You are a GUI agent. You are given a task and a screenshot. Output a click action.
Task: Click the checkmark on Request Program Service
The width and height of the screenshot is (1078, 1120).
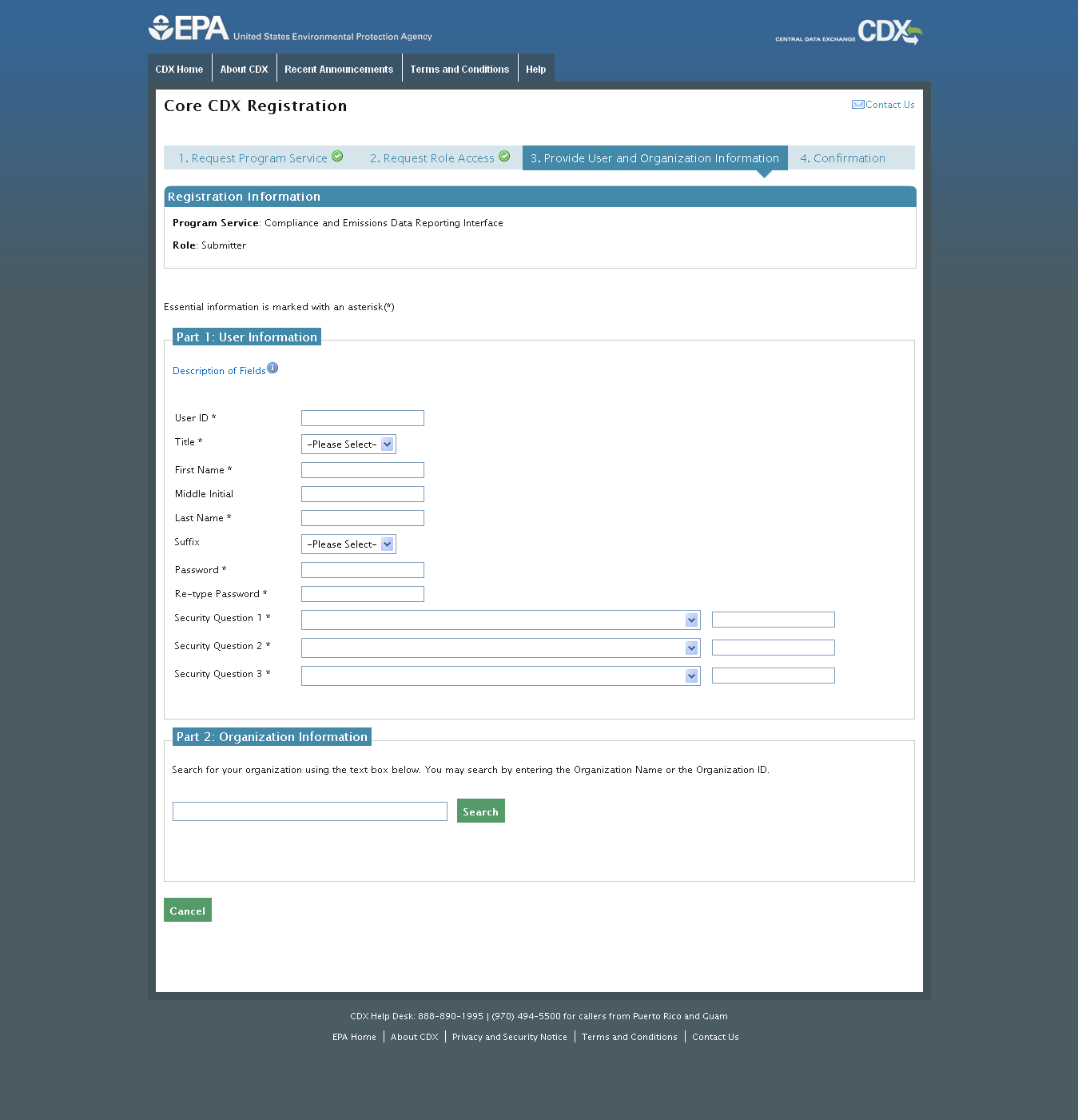337,157
